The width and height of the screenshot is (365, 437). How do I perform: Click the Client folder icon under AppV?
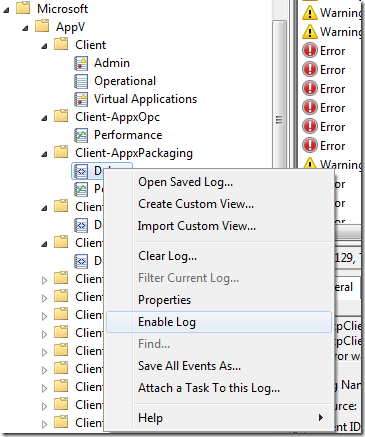coord(61,44)
